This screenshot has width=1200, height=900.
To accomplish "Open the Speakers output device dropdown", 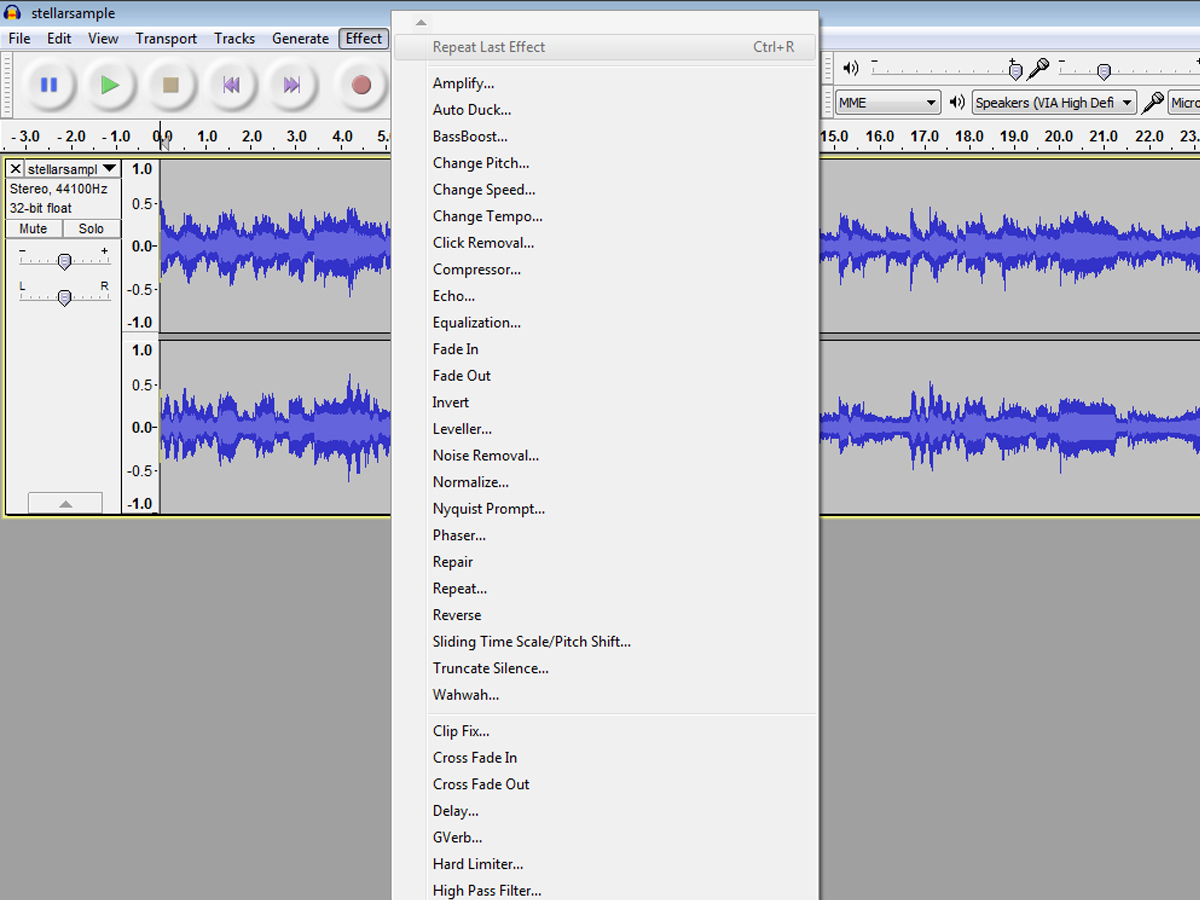I will (1053, 102).
